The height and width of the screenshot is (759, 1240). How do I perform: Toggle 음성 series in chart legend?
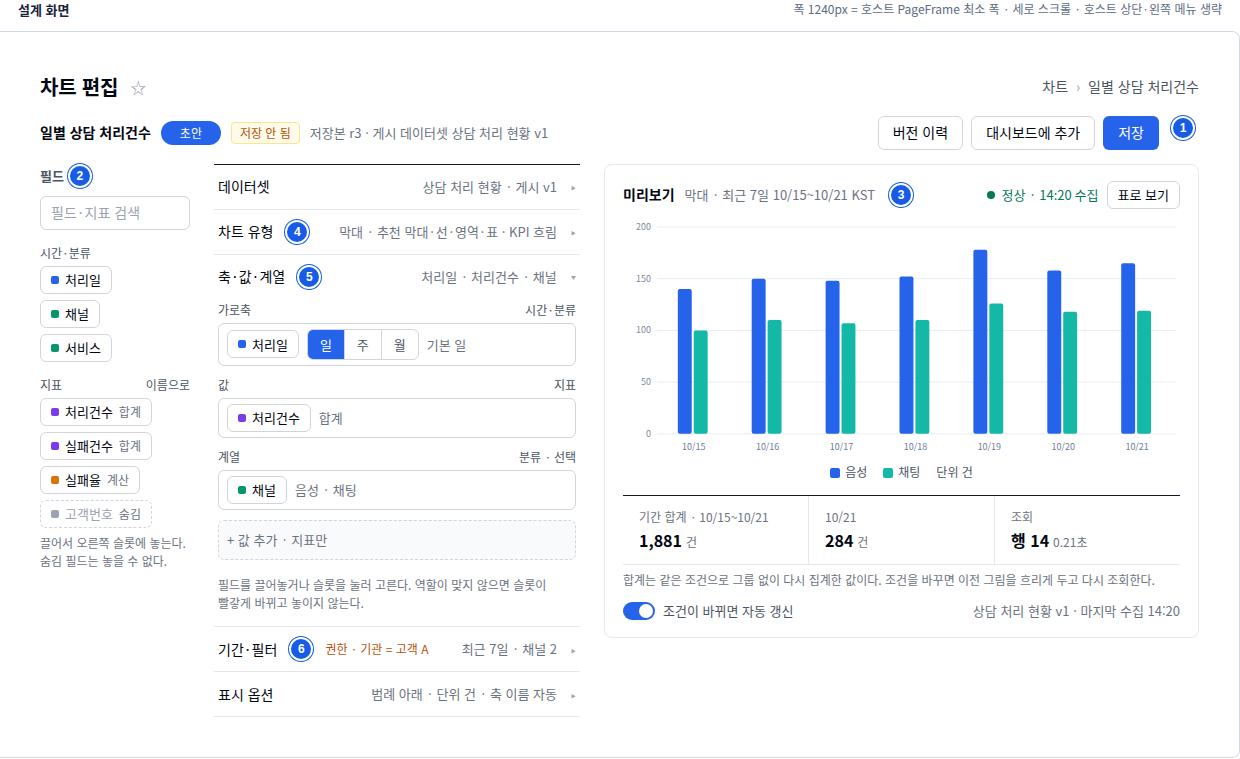tap(848, 472)
